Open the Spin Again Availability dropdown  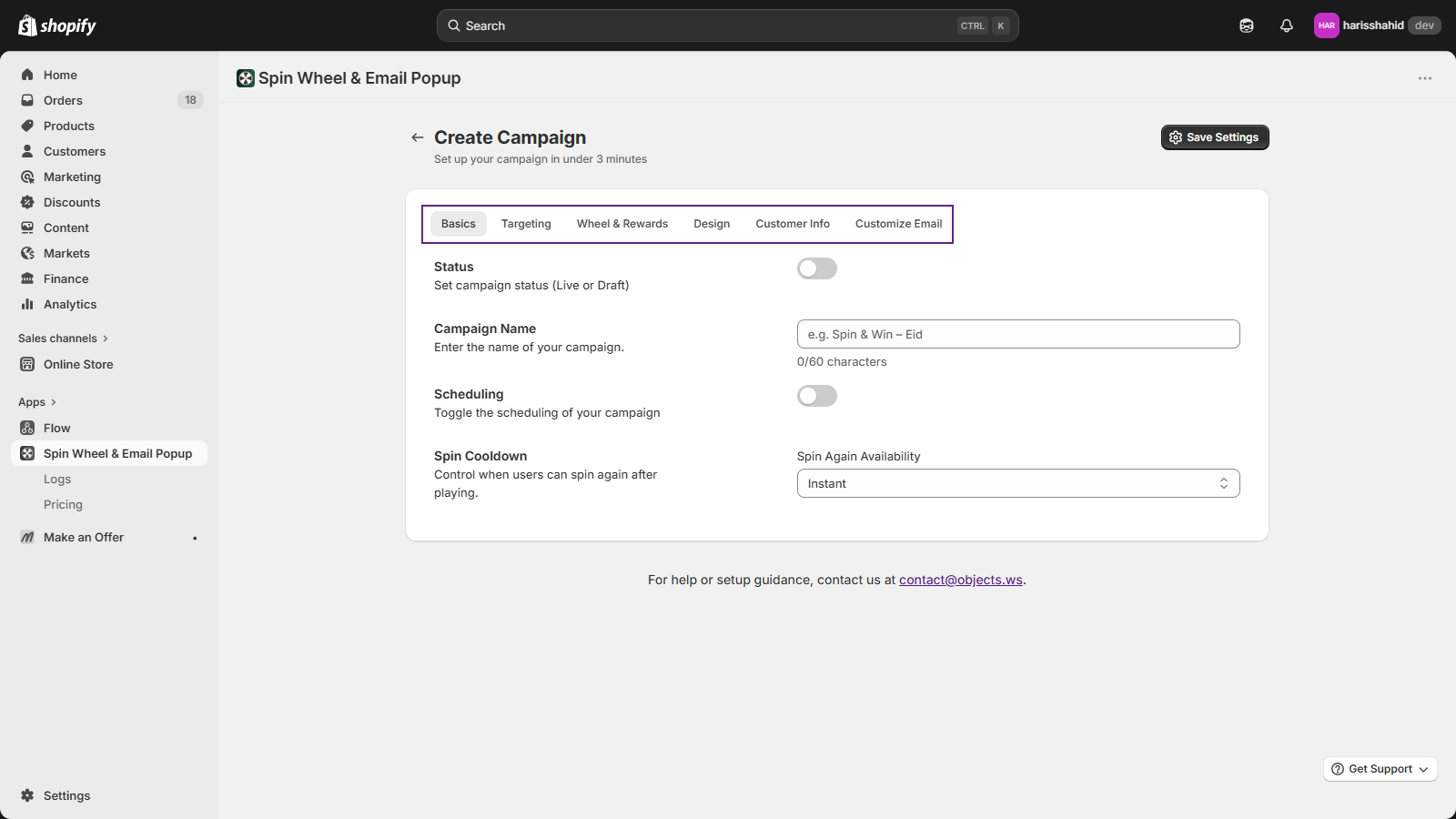(x=1018, y=483)
